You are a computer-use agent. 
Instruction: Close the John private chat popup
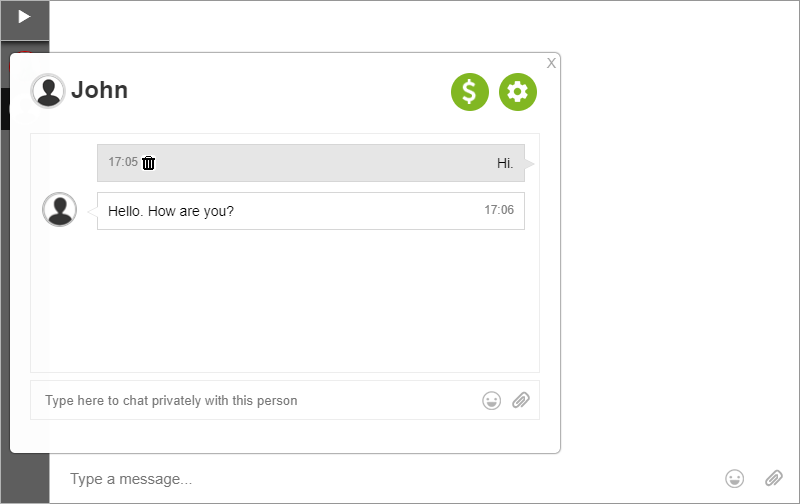(x=551, y=63)
